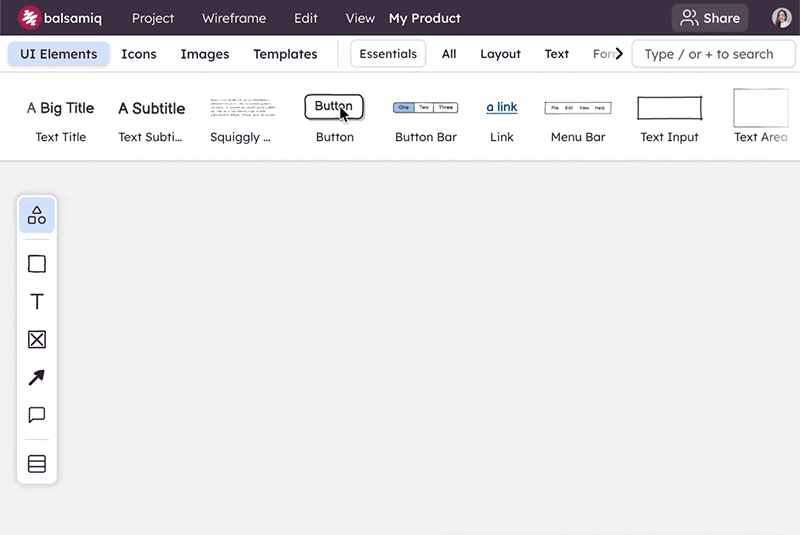Select the Rectangle tool
Screen dimensions: 800x535
tap(37, 264)
